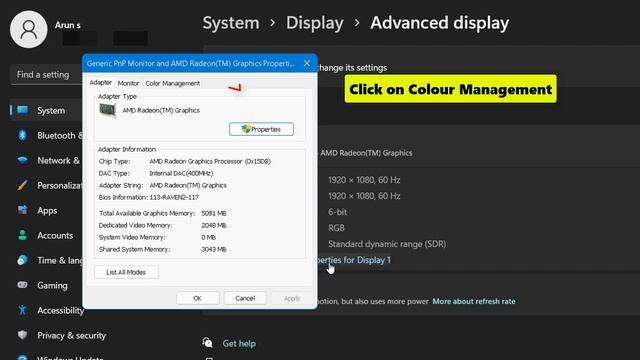This screenshot has width=640, height=360.
Task: Click the AMD Radeon adapter card icon
Action: point(108,110)
